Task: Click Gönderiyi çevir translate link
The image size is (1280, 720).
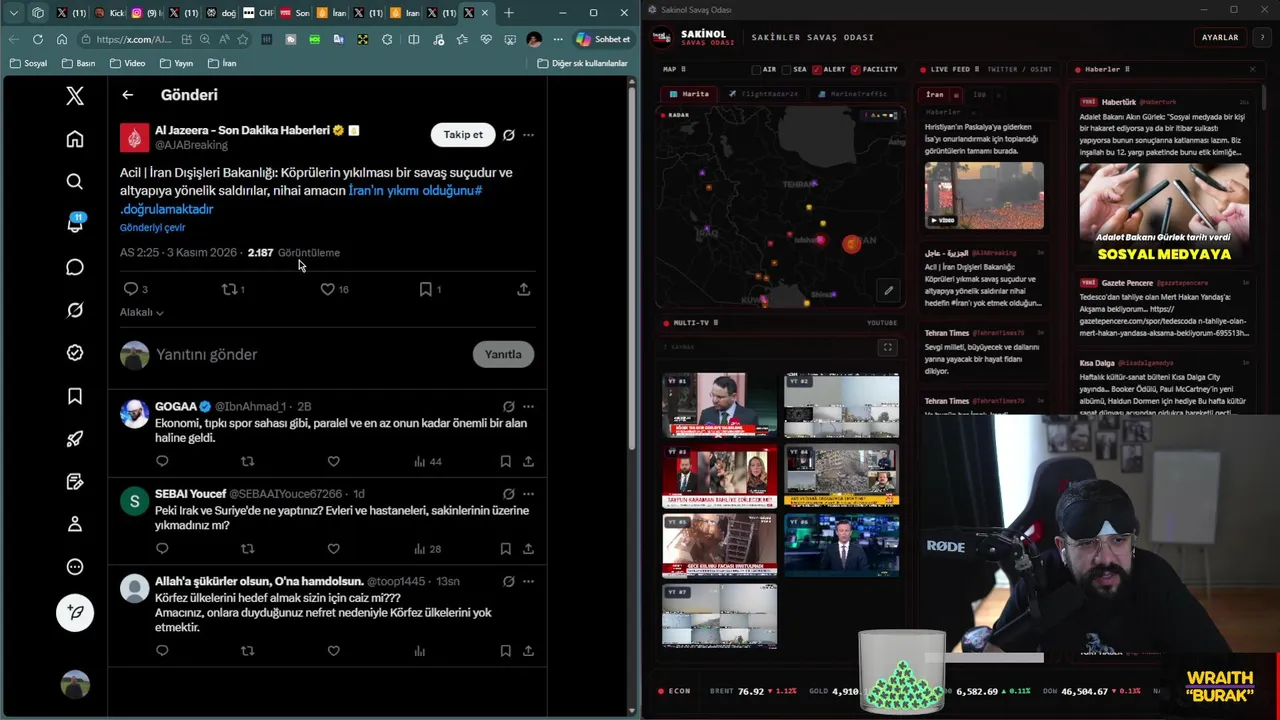Action: click(x=152, y=228)
